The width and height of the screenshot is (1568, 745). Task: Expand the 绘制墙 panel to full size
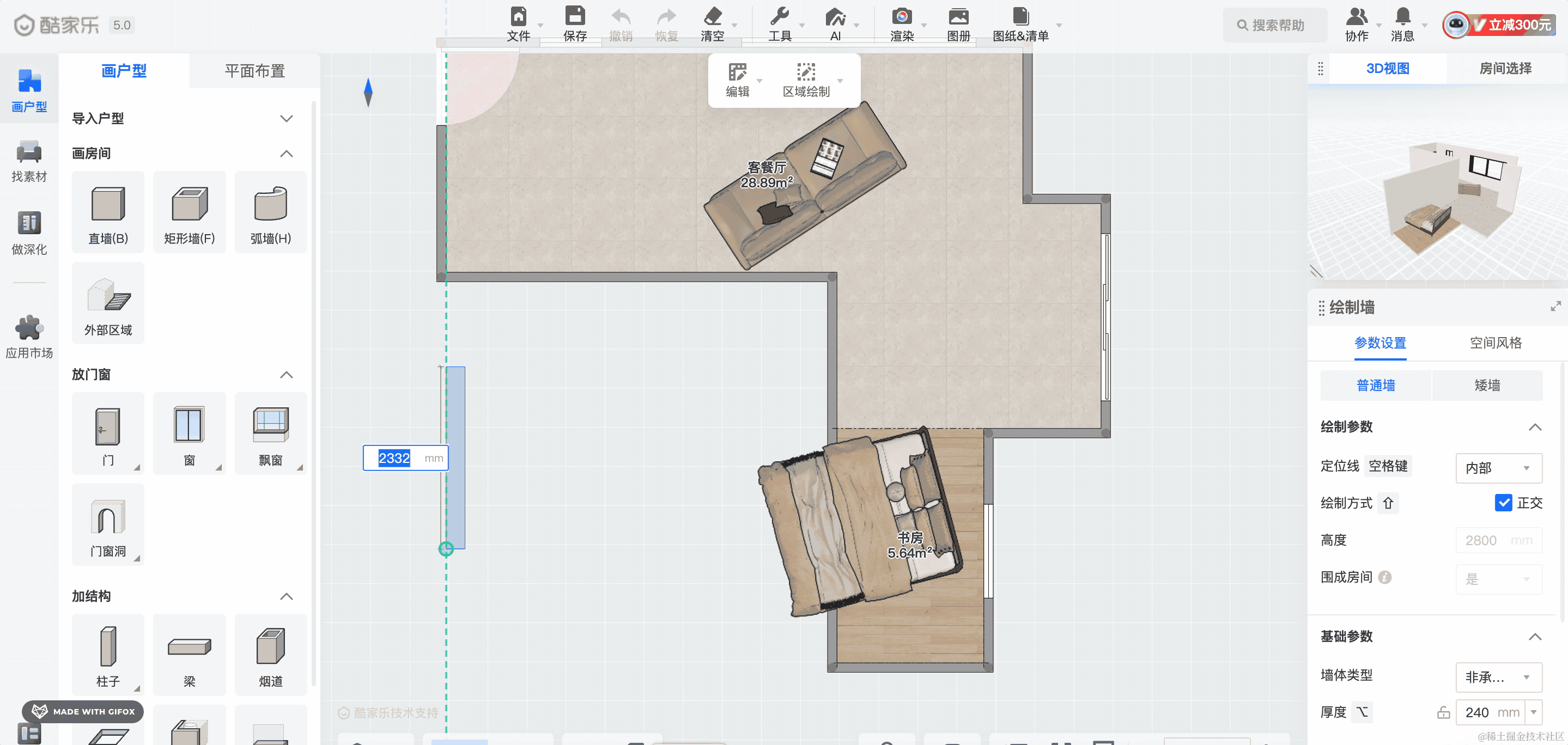(1555, 307)
